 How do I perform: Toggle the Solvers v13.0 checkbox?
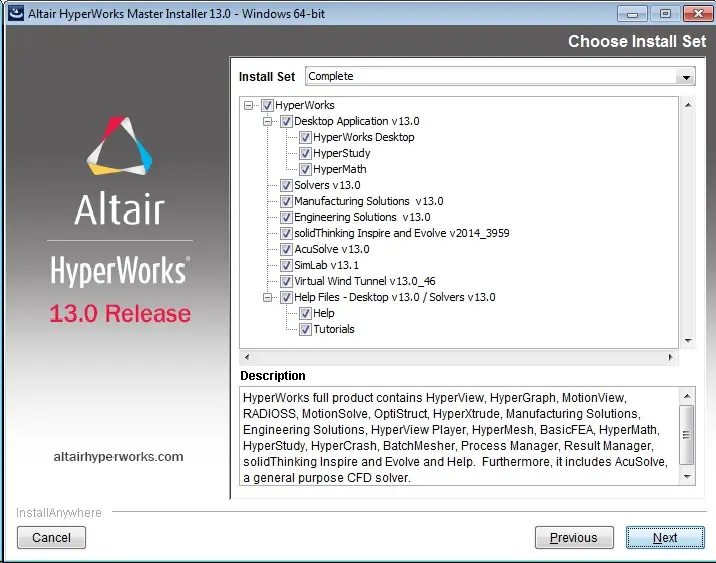pos(286,185)
